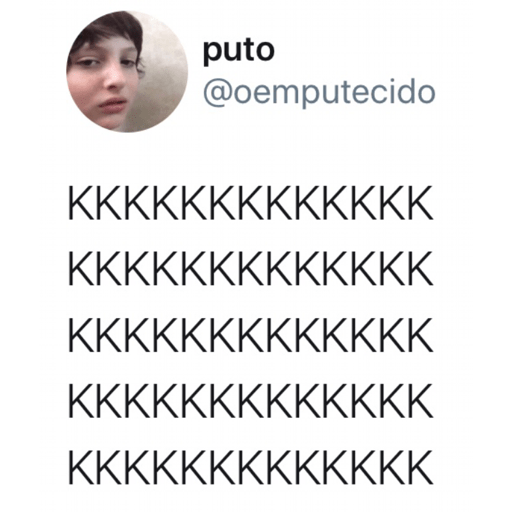
Task: Open the @oemputecido handle link
Action: click(x=319, y=92)
